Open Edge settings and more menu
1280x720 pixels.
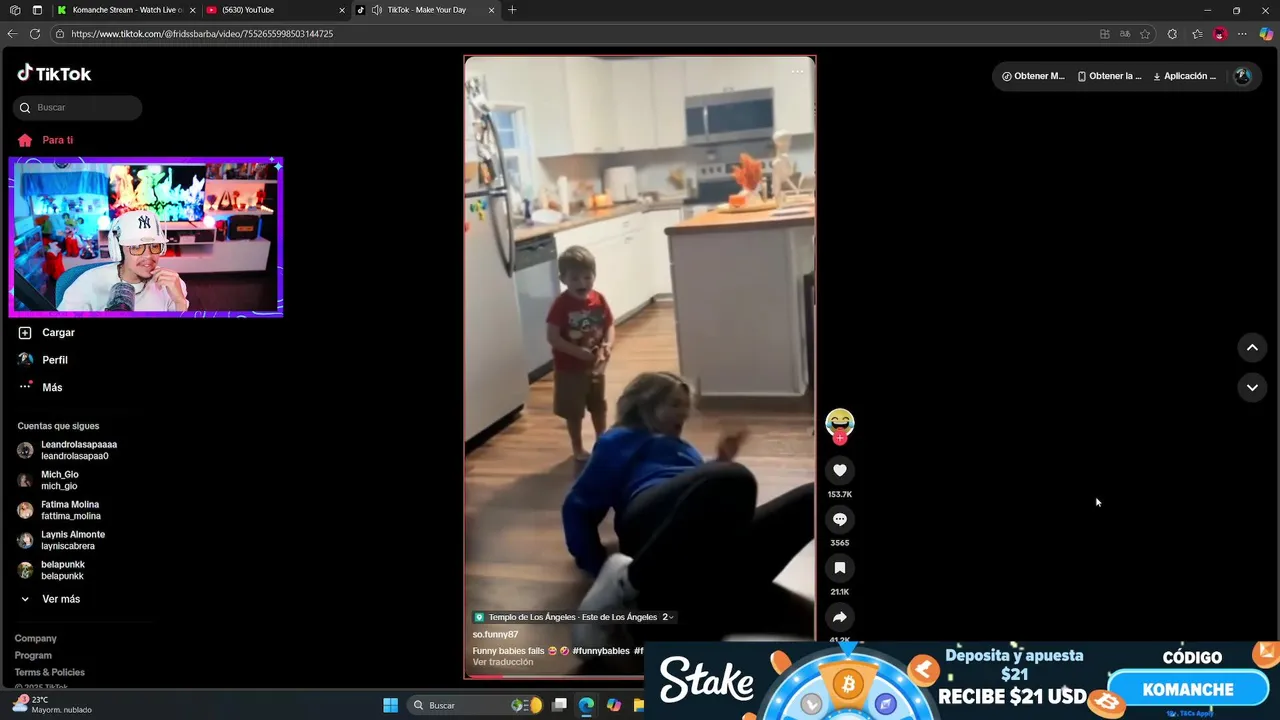click(x=1243, y=34)
